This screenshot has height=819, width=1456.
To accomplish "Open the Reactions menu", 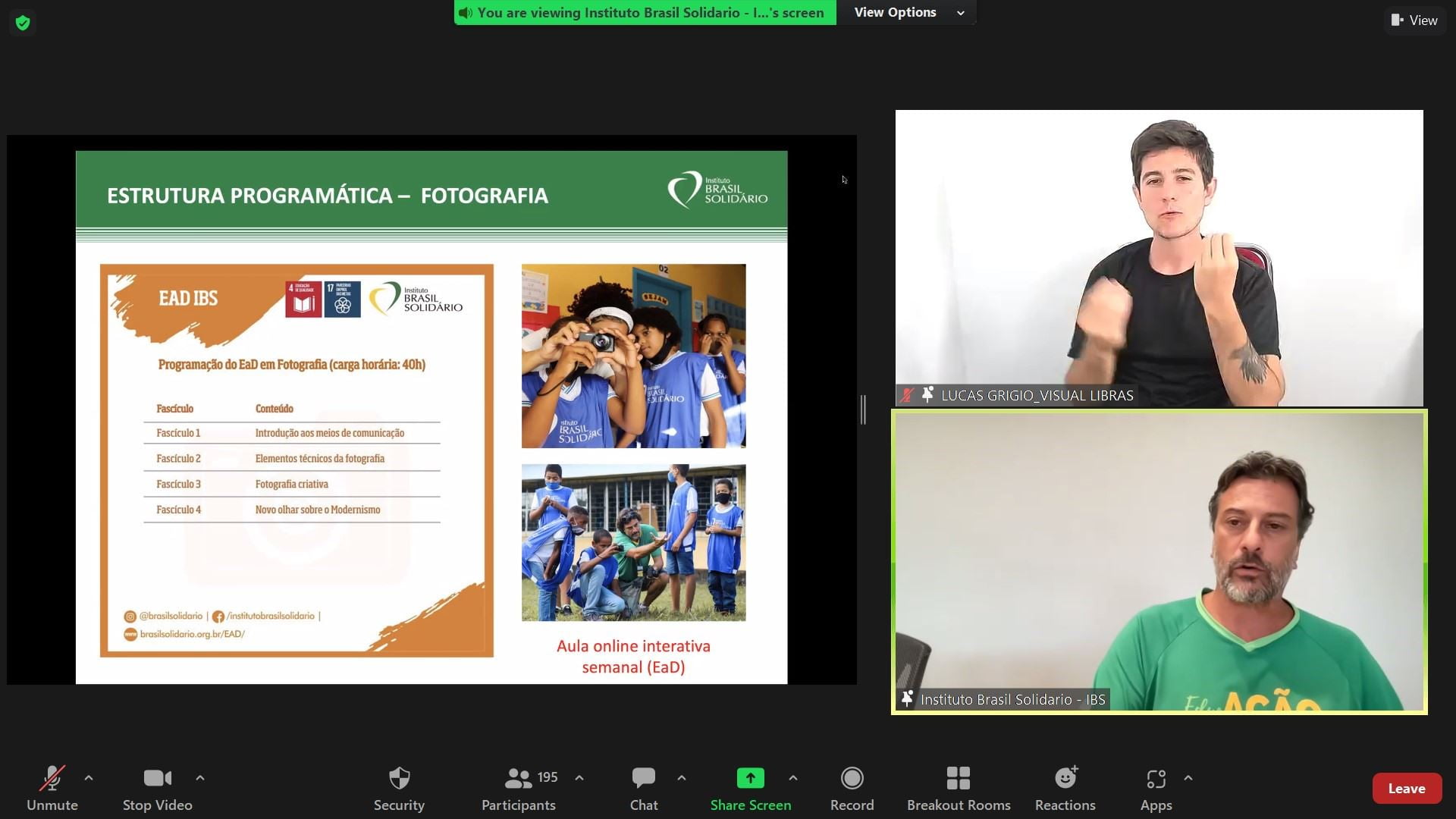I will click(1065, 788).
